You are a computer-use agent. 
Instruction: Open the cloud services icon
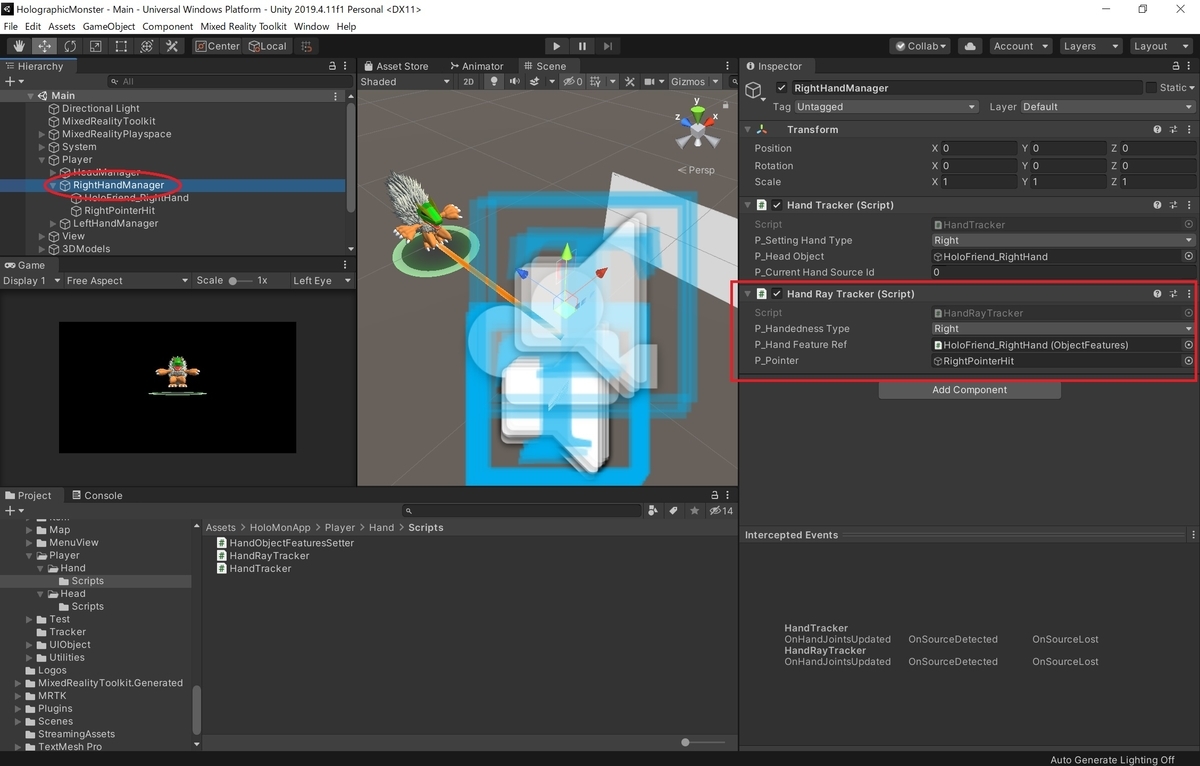pos(969,46)
